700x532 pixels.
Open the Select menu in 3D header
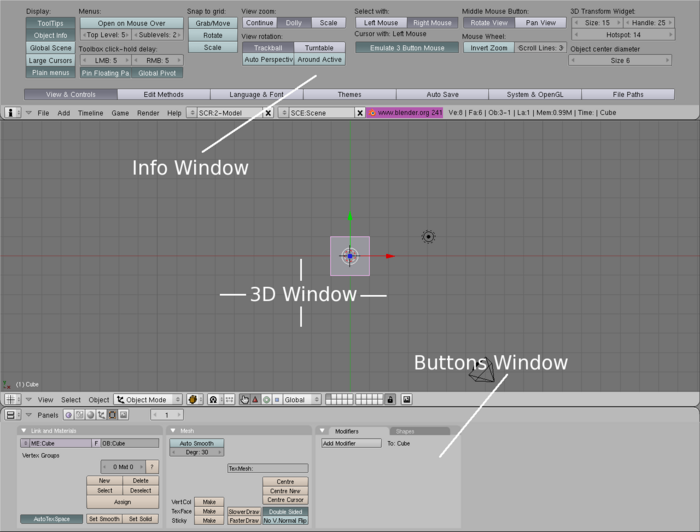coord(71,399)
